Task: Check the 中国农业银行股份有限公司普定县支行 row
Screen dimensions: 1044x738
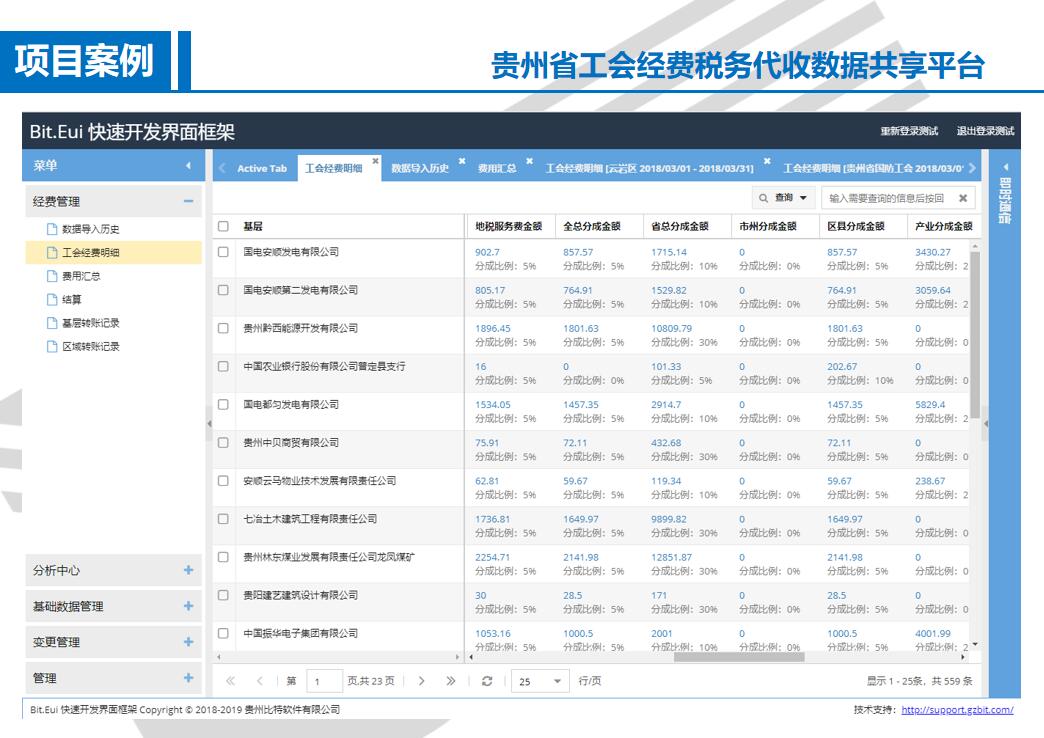Action: [x=224, y=366]
